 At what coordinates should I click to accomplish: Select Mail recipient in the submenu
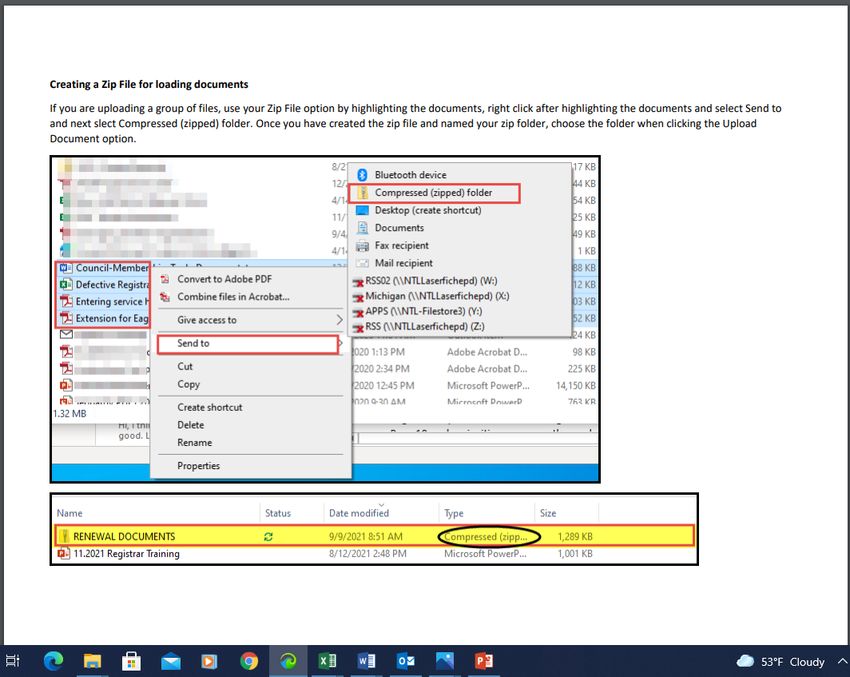pyautogui.click(x=403, y=263)
